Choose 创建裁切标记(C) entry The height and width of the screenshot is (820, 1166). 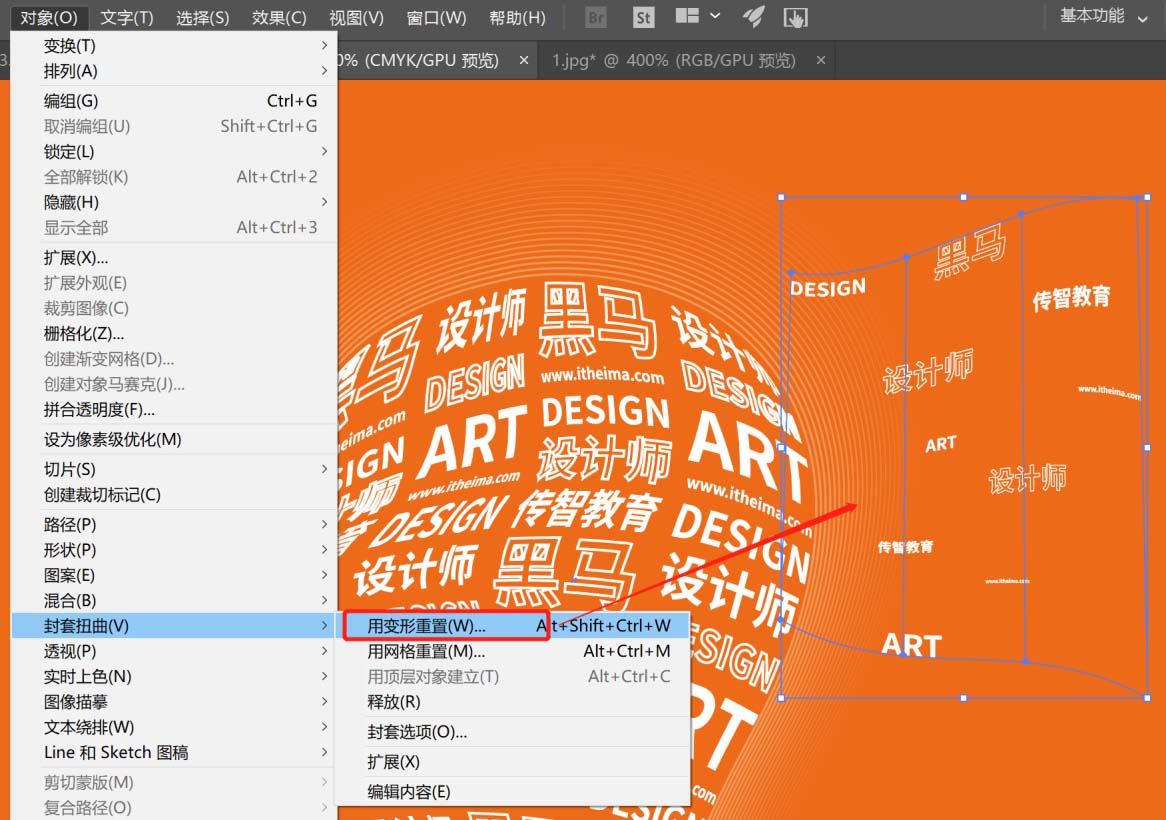175,495
